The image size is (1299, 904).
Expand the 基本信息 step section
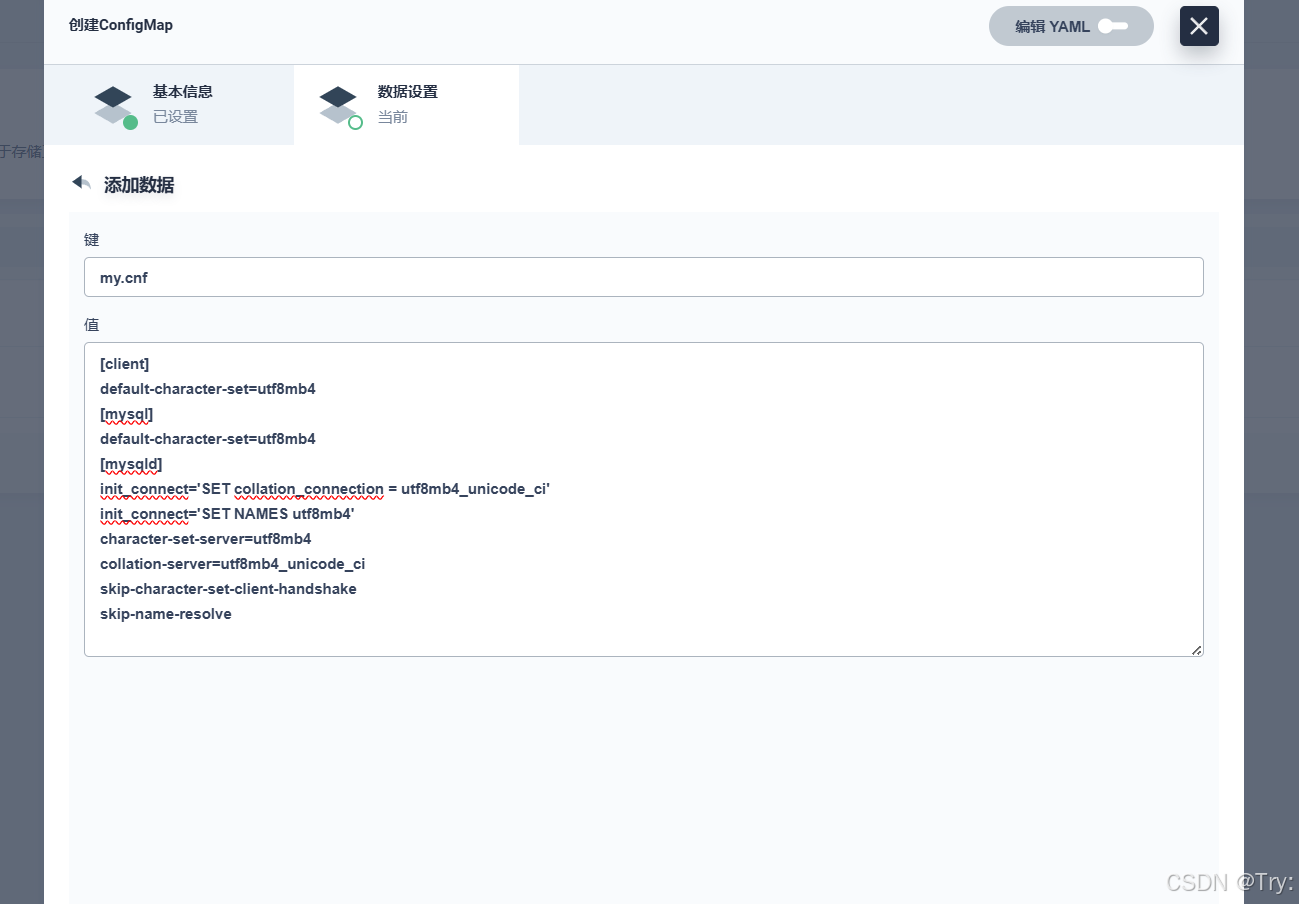pos(168,103)
